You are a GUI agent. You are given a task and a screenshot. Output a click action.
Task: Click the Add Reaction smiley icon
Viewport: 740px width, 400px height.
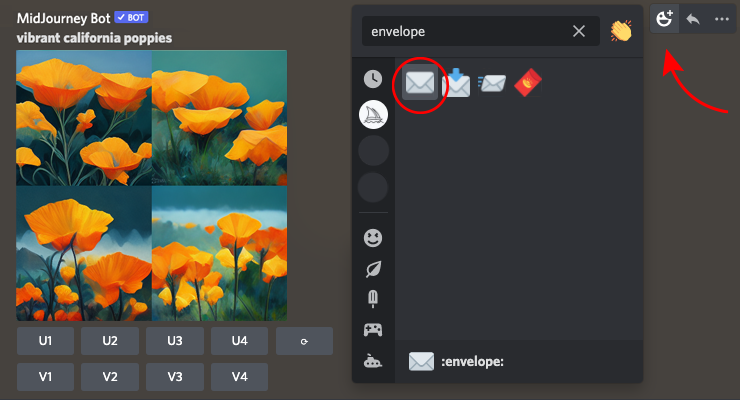pos(666,19)
